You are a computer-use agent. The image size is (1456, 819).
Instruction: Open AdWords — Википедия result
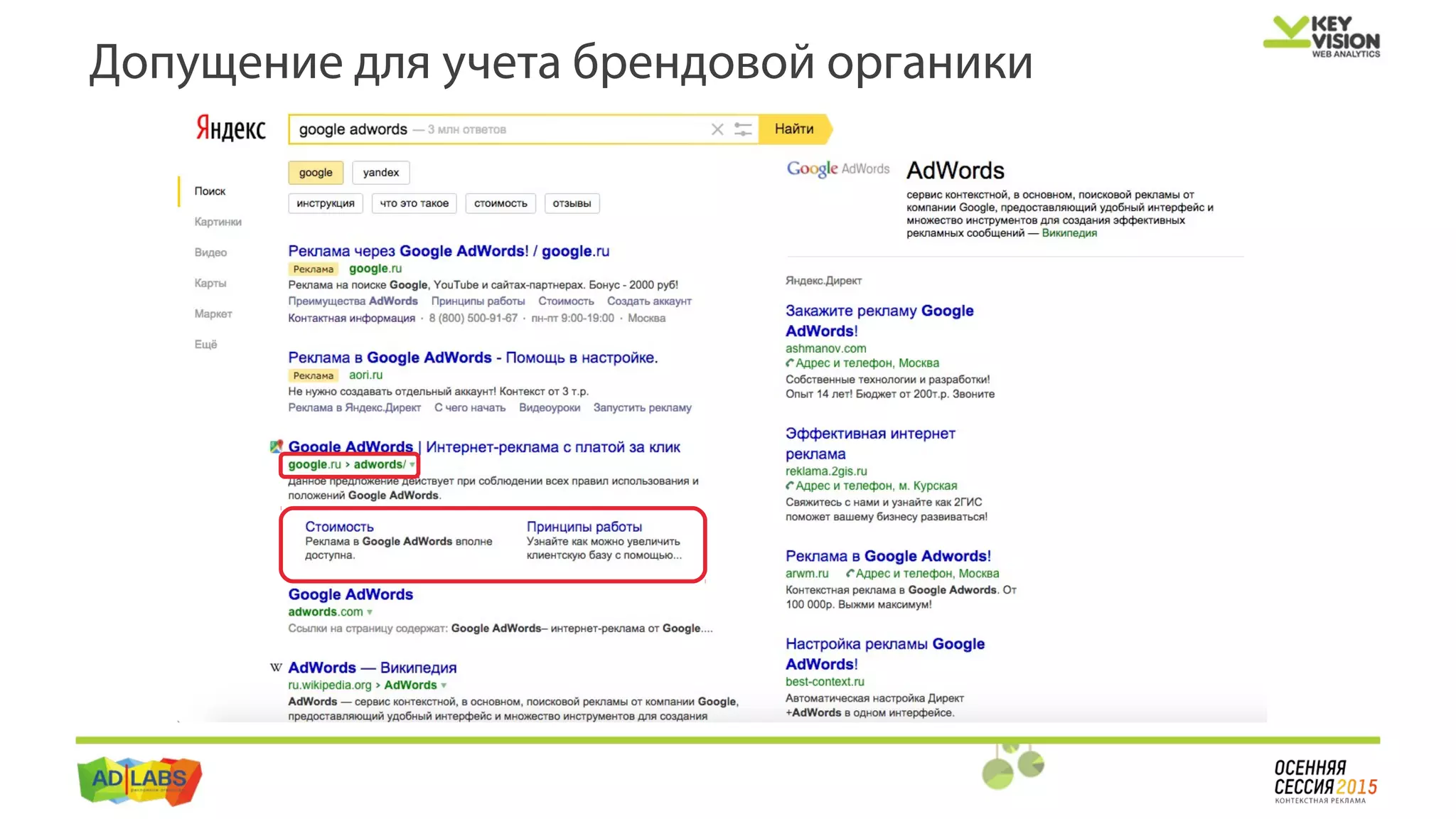pos(373,668)
